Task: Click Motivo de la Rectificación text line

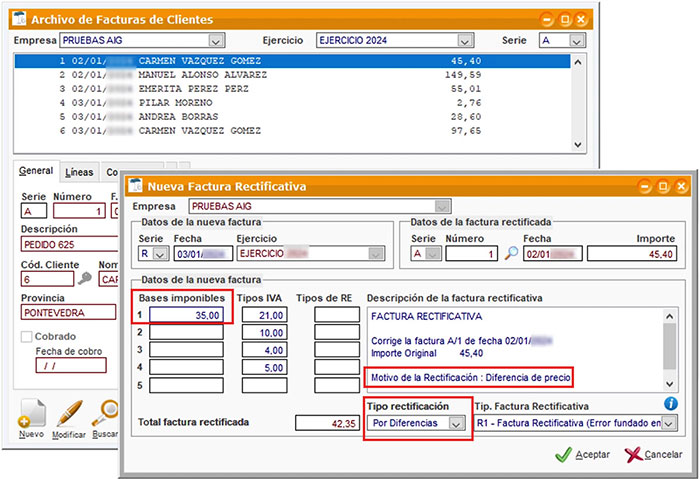Action: pos(471,377)
